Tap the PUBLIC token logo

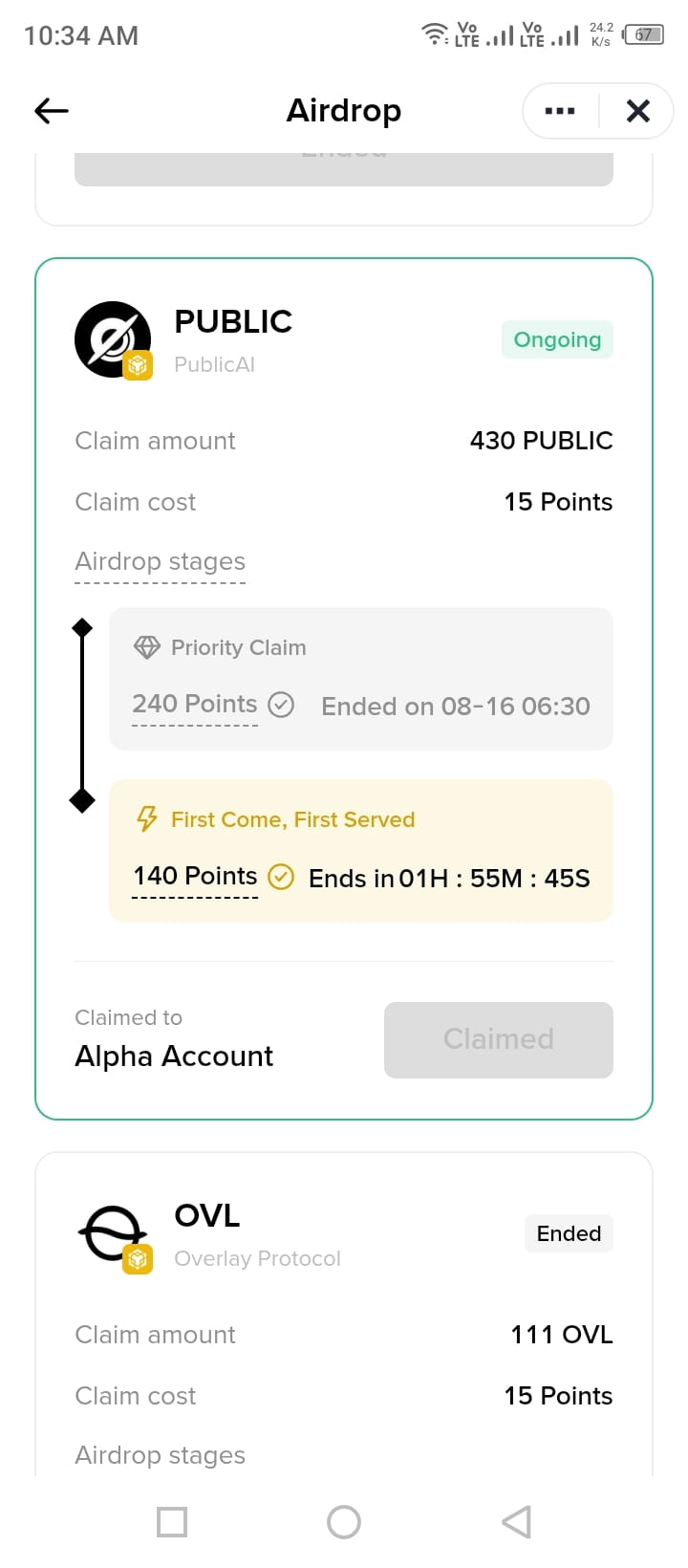113,339
